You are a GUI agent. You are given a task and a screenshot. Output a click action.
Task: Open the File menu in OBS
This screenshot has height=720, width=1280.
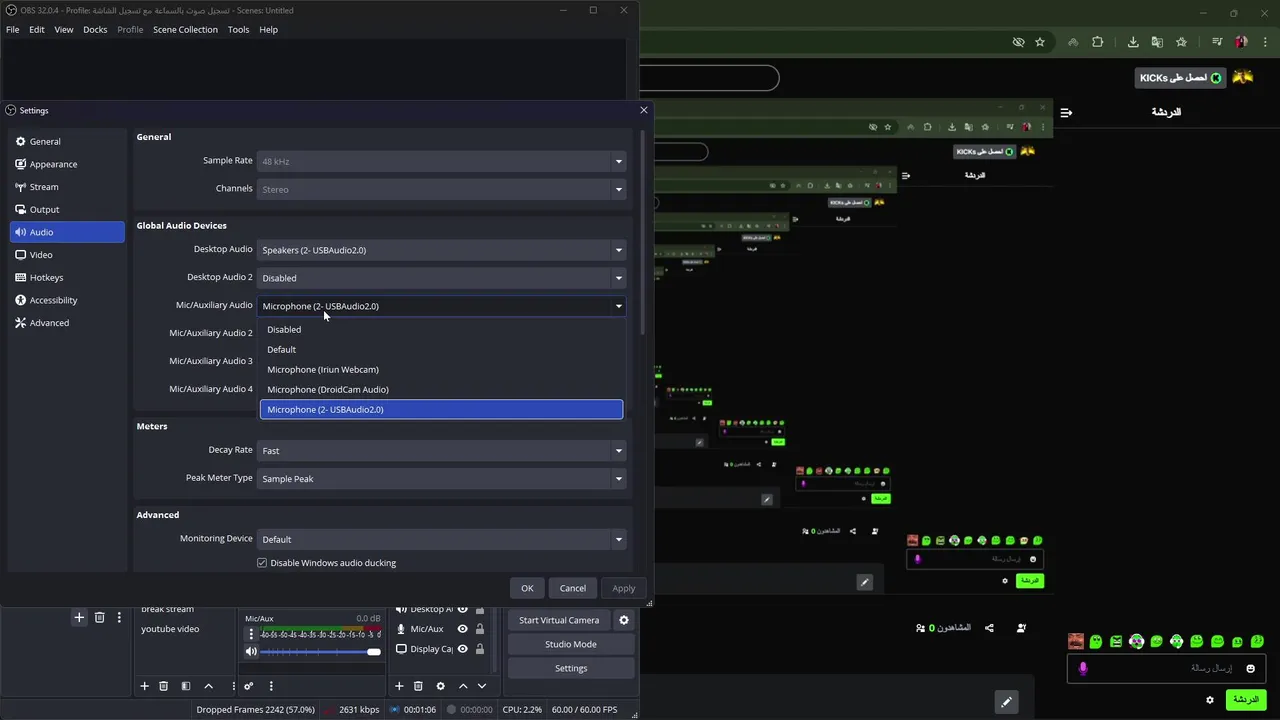point(13,30)
